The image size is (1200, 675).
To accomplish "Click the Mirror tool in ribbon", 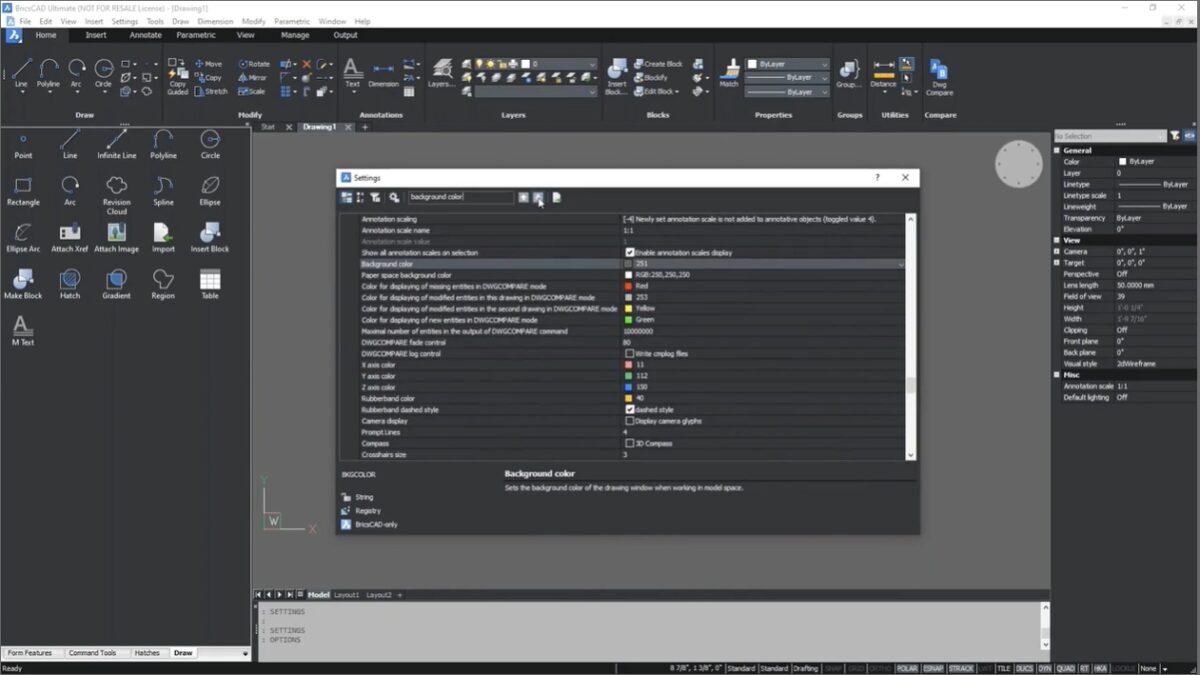I will 253,77.
